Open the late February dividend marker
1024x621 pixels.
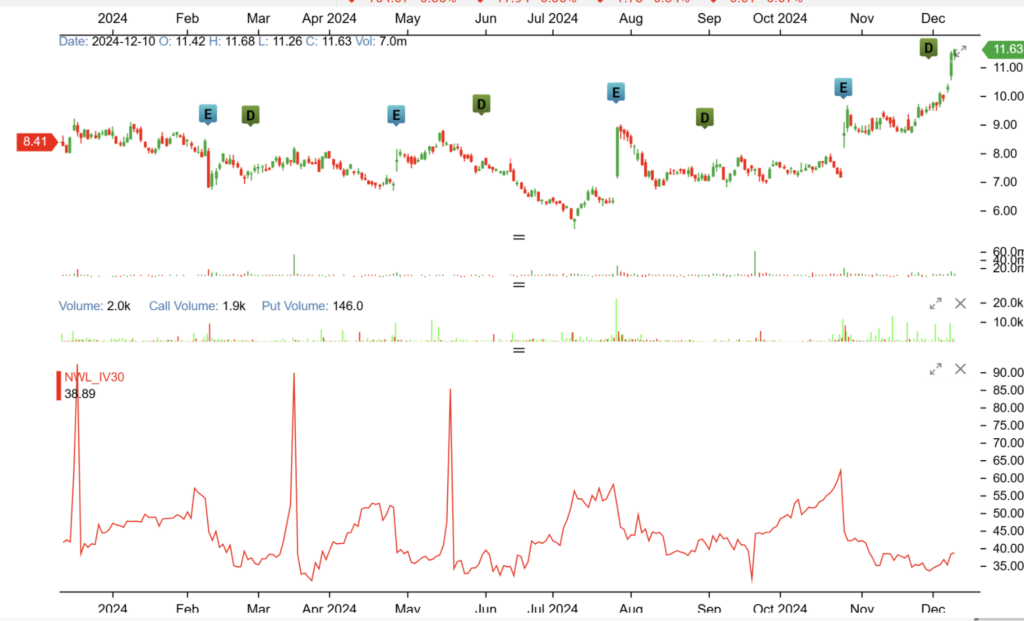(250, 116)
